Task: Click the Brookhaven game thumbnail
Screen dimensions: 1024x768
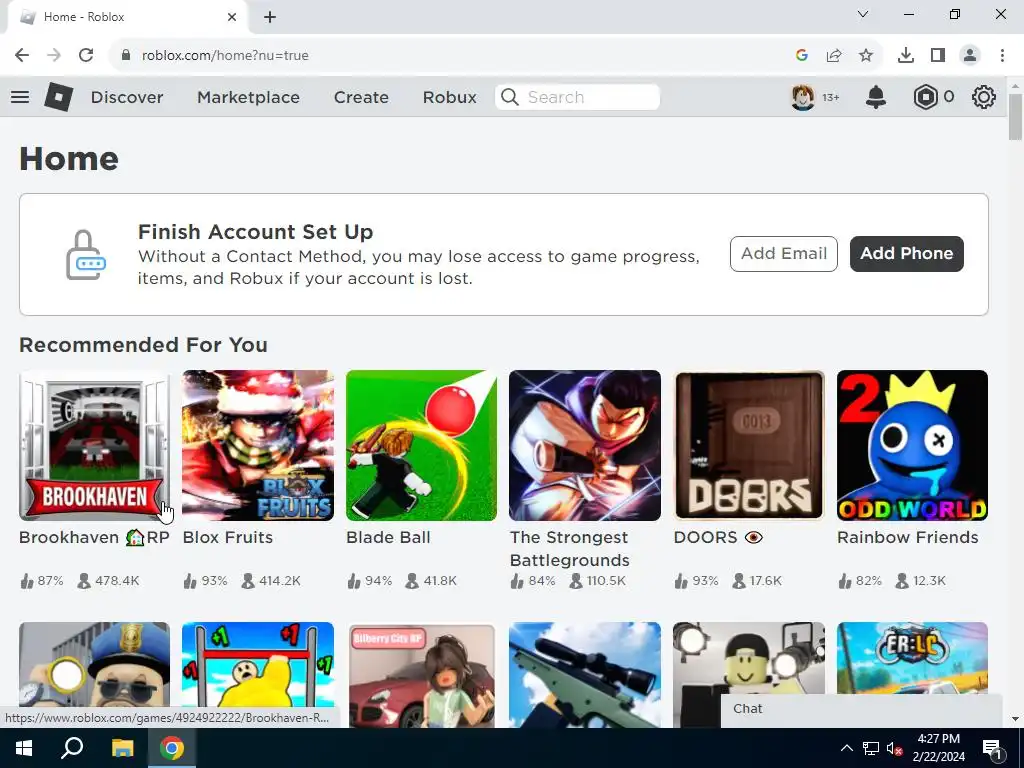Action: (x=95, y=445)
